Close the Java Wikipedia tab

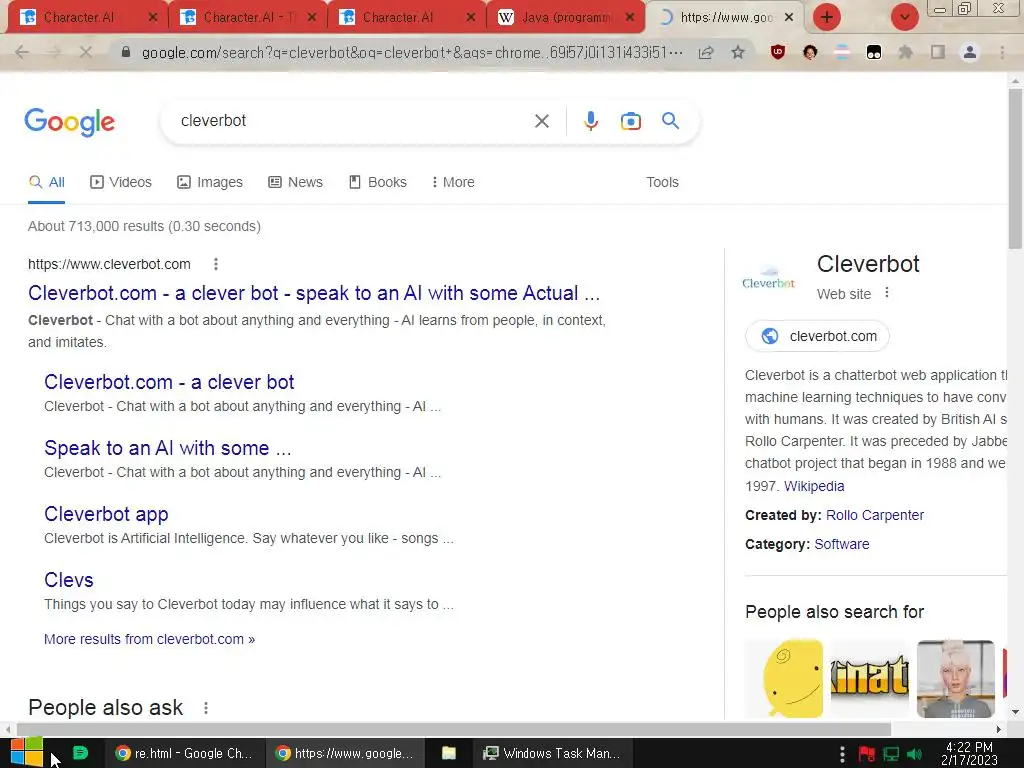(630, 18)
